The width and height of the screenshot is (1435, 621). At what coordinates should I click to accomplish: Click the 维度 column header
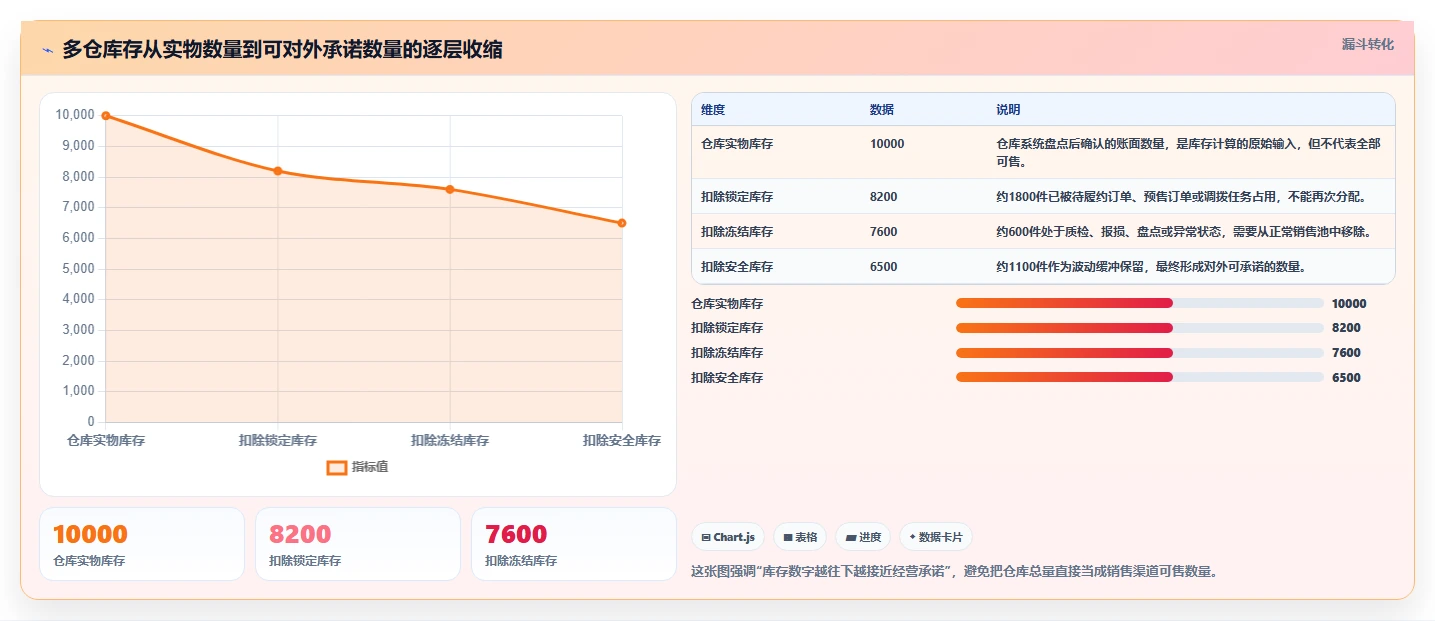[713, 109]
